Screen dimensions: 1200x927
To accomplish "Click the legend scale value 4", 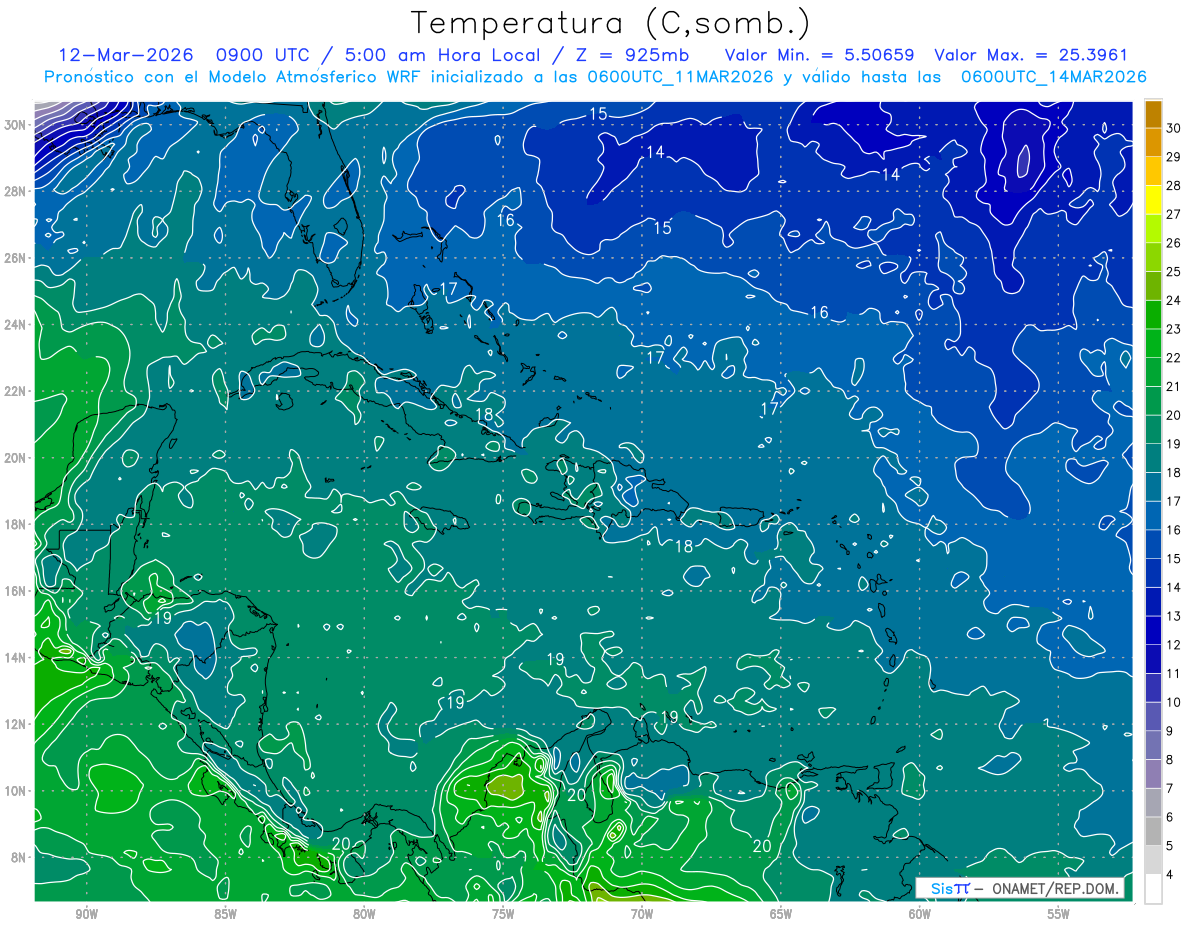I will click(x=1171, y=874).
